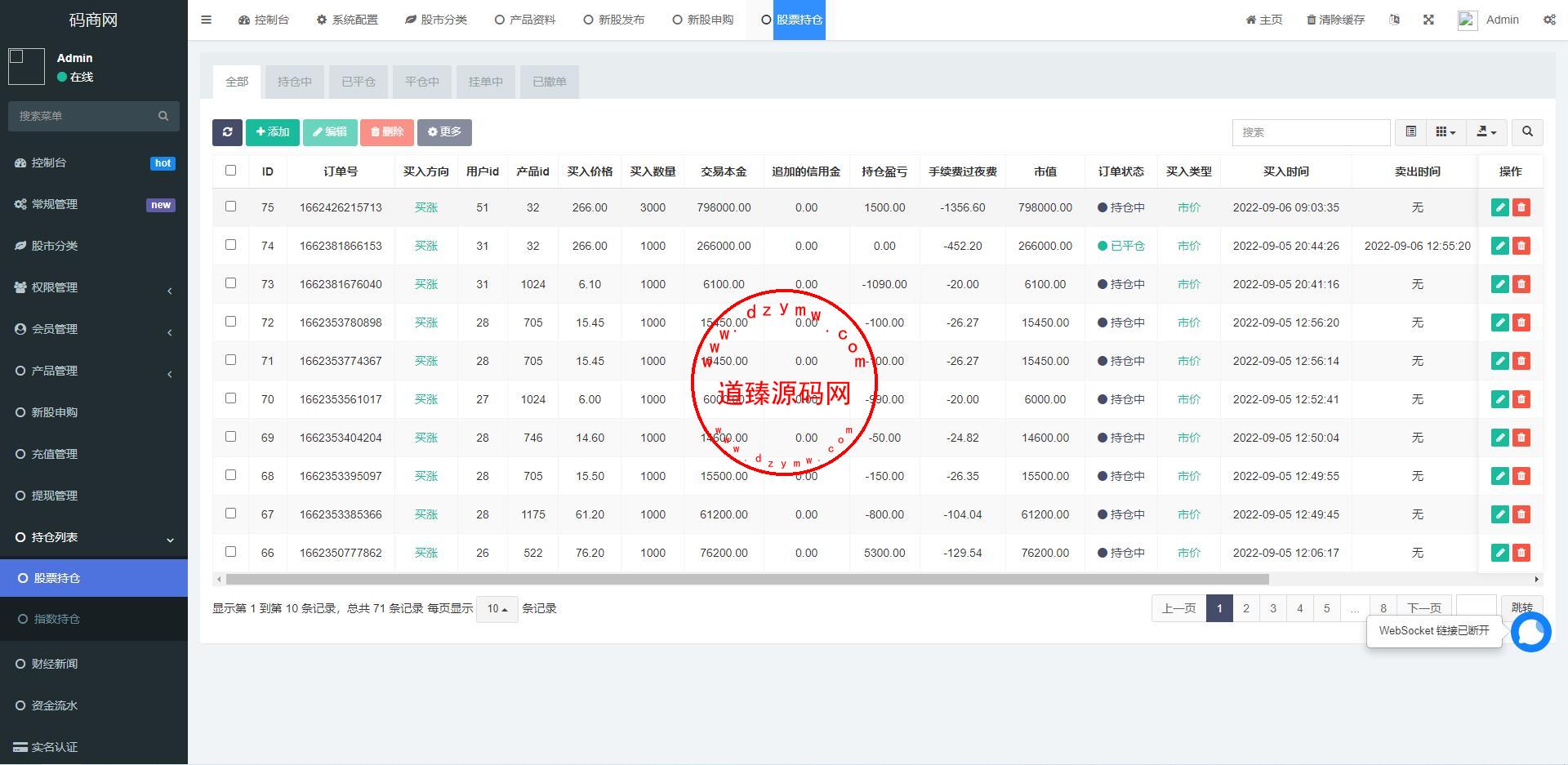
Task: Edit order row ID 70
Action: click(1499, 399)
